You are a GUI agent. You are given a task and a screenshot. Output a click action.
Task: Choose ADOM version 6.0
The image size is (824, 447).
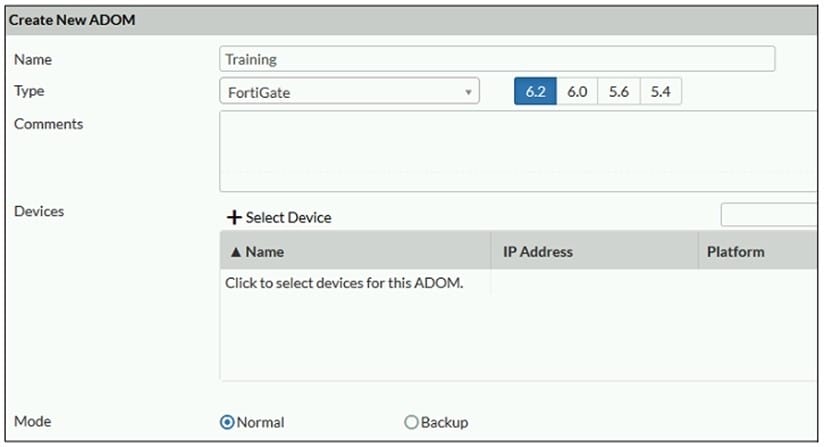pyautogui.click(x=577, y=91)
